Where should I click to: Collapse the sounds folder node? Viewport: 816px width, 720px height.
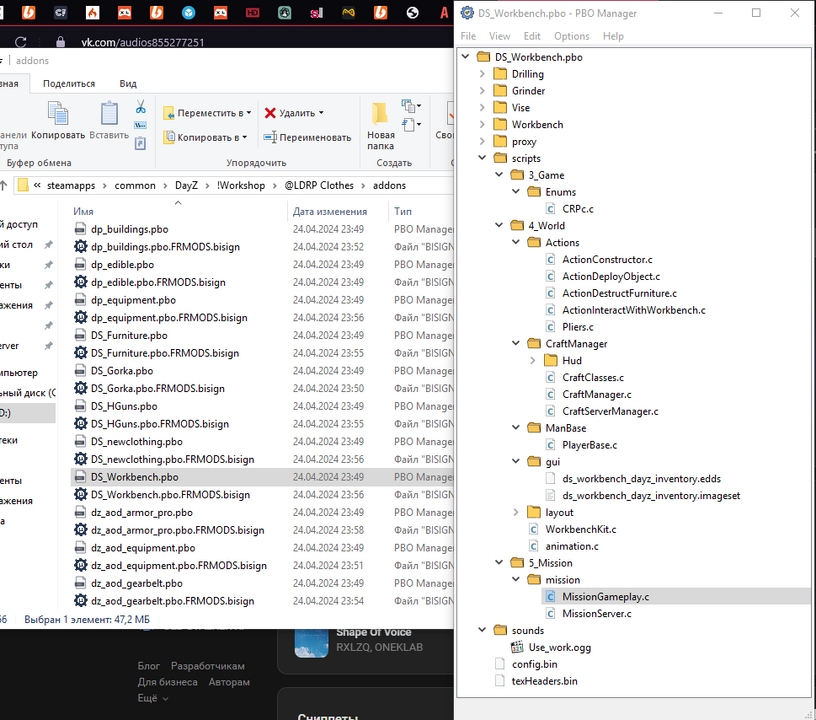482,630
